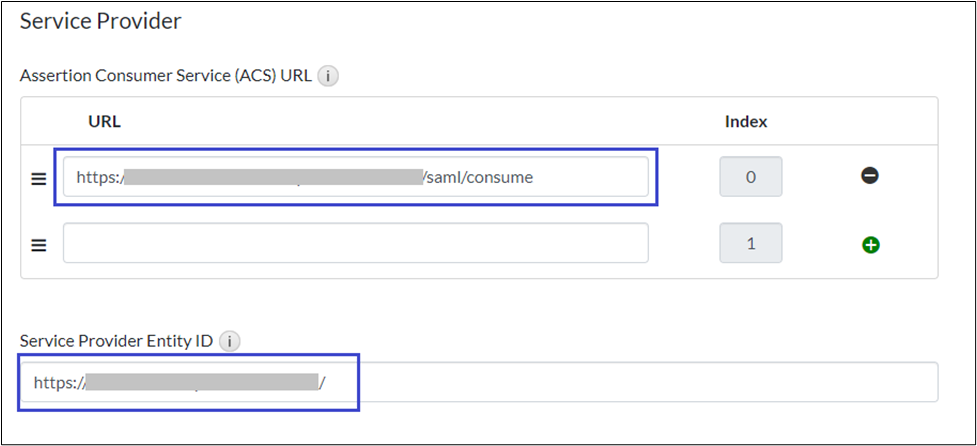This screenshot has width=977, height=446.
Task: Remove the first ACS URL row
Action: [870, 176]
